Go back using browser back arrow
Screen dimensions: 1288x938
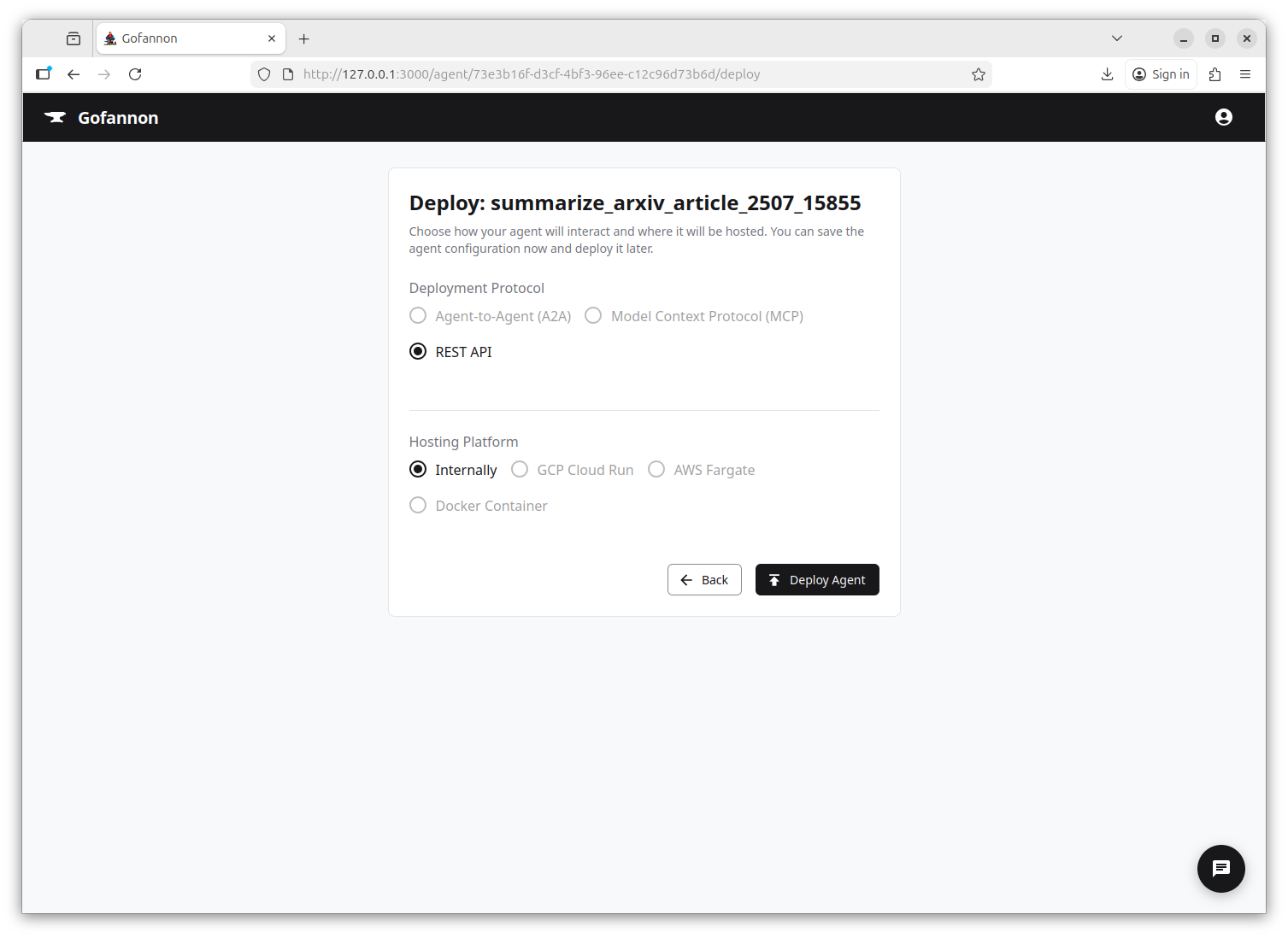pos(74,74)
